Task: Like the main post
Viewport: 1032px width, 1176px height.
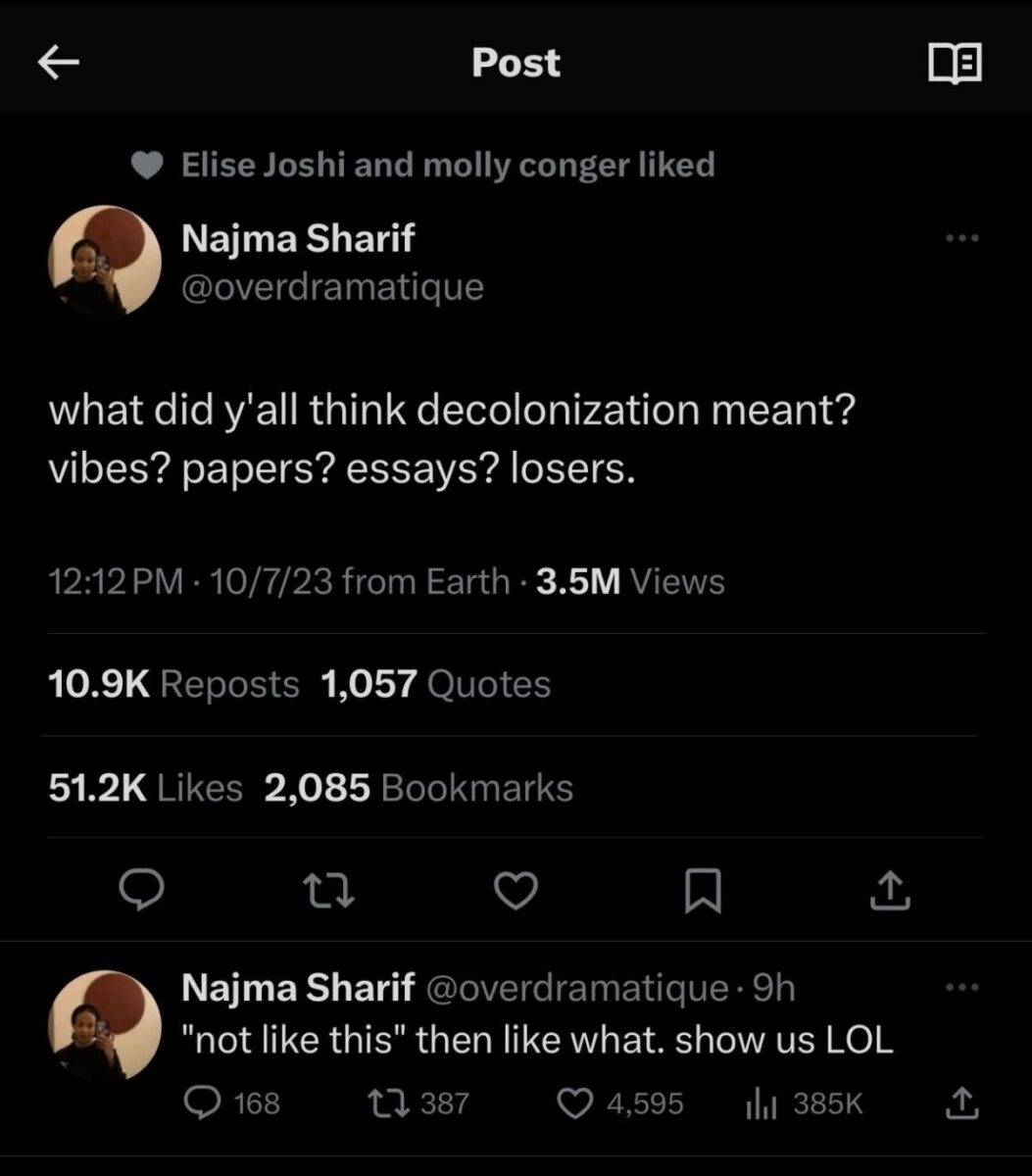Action: 516,889
